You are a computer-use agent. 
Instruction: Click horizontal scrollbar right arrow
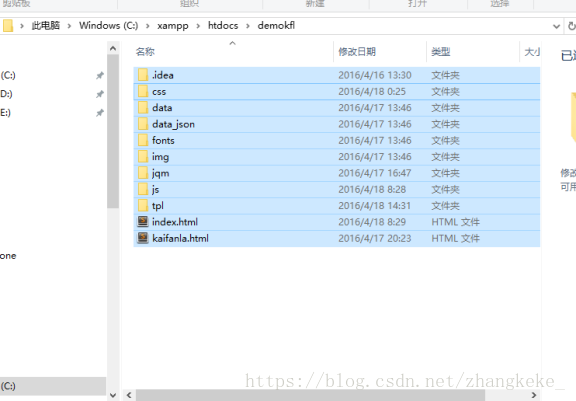pyautogui.click(x=534, y=395)
